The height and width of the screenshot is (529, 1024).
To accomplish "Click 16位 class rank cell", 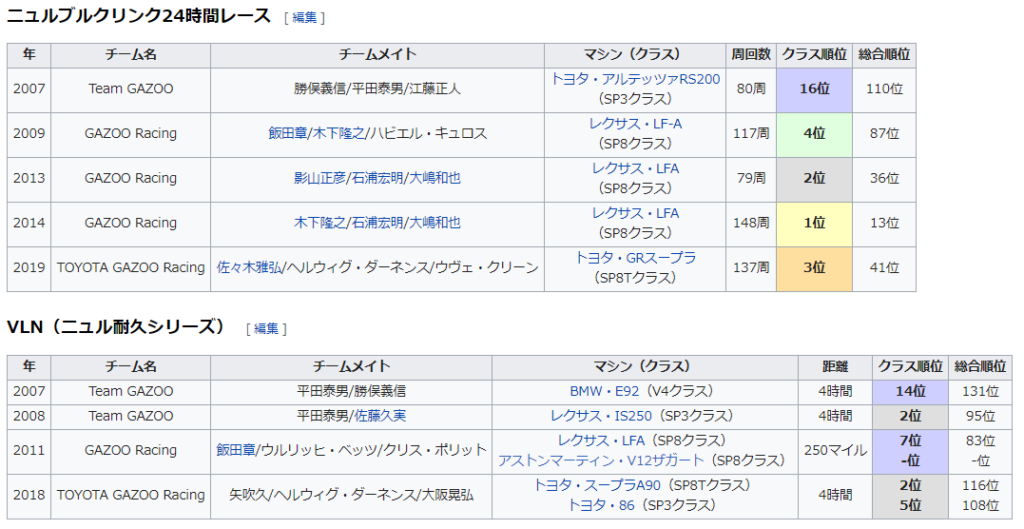I will tap(814, 90).
